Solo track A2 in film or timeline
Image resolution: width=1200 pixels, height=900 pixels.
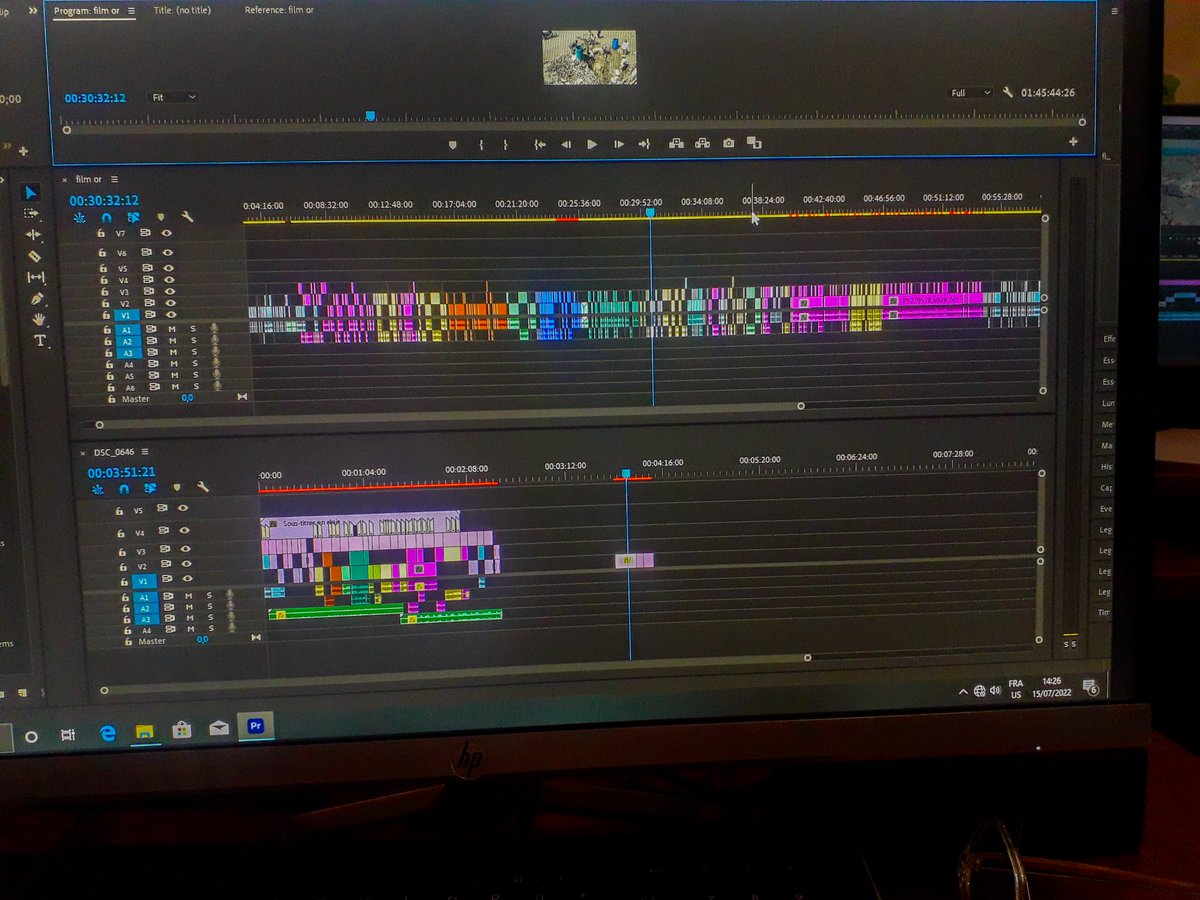click(194, 341)
